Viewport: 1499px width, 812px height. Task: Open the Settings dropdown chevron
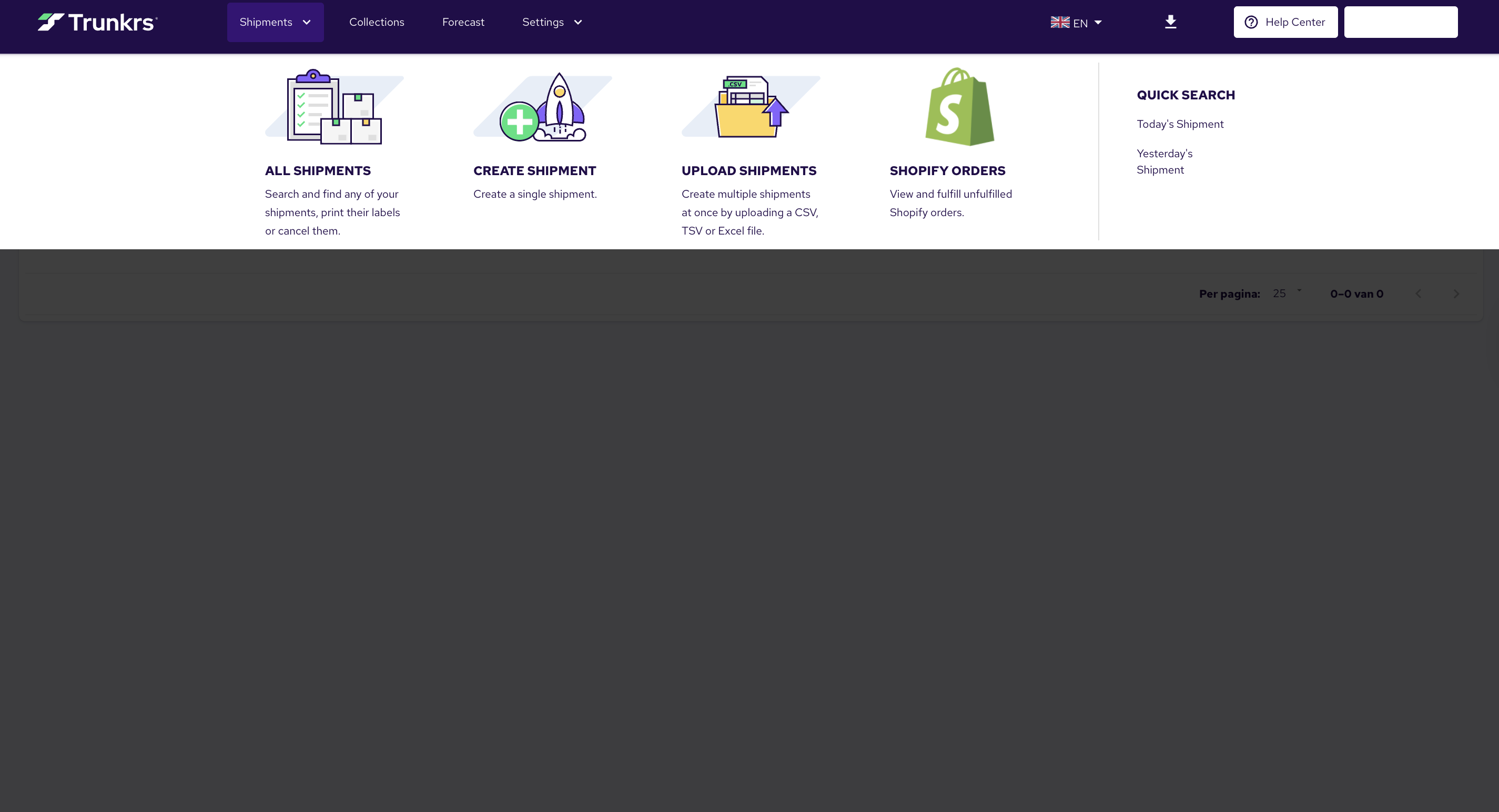578,22
